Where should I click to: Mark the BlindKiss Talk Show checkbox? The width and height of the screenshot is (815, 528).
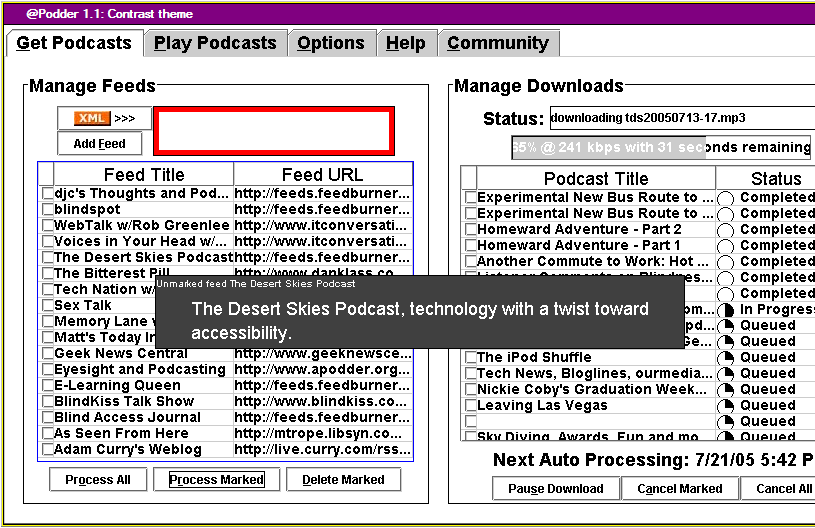coord(48,402)
